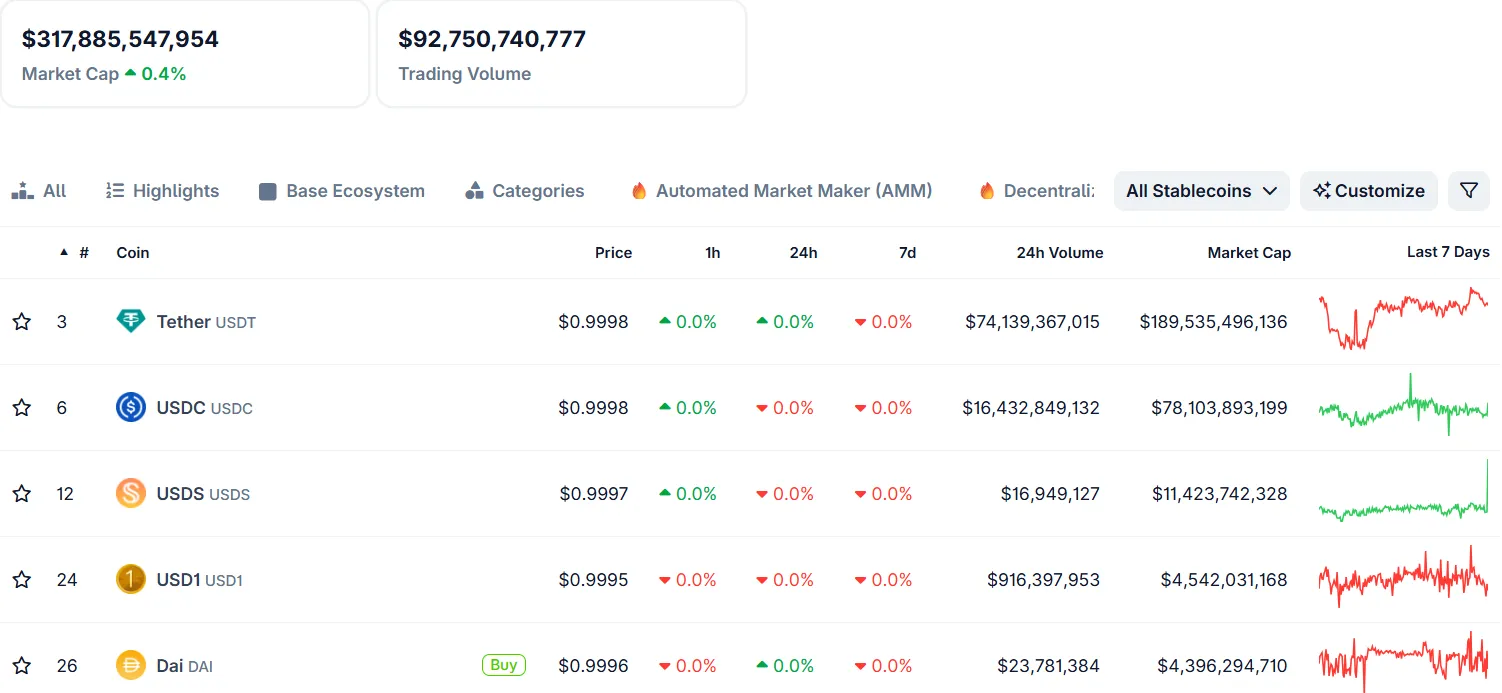Image resolution: width=1502 pixels, height=693 pixels.
Task: Click the USD1 coin logo
Action: (131, 580)
